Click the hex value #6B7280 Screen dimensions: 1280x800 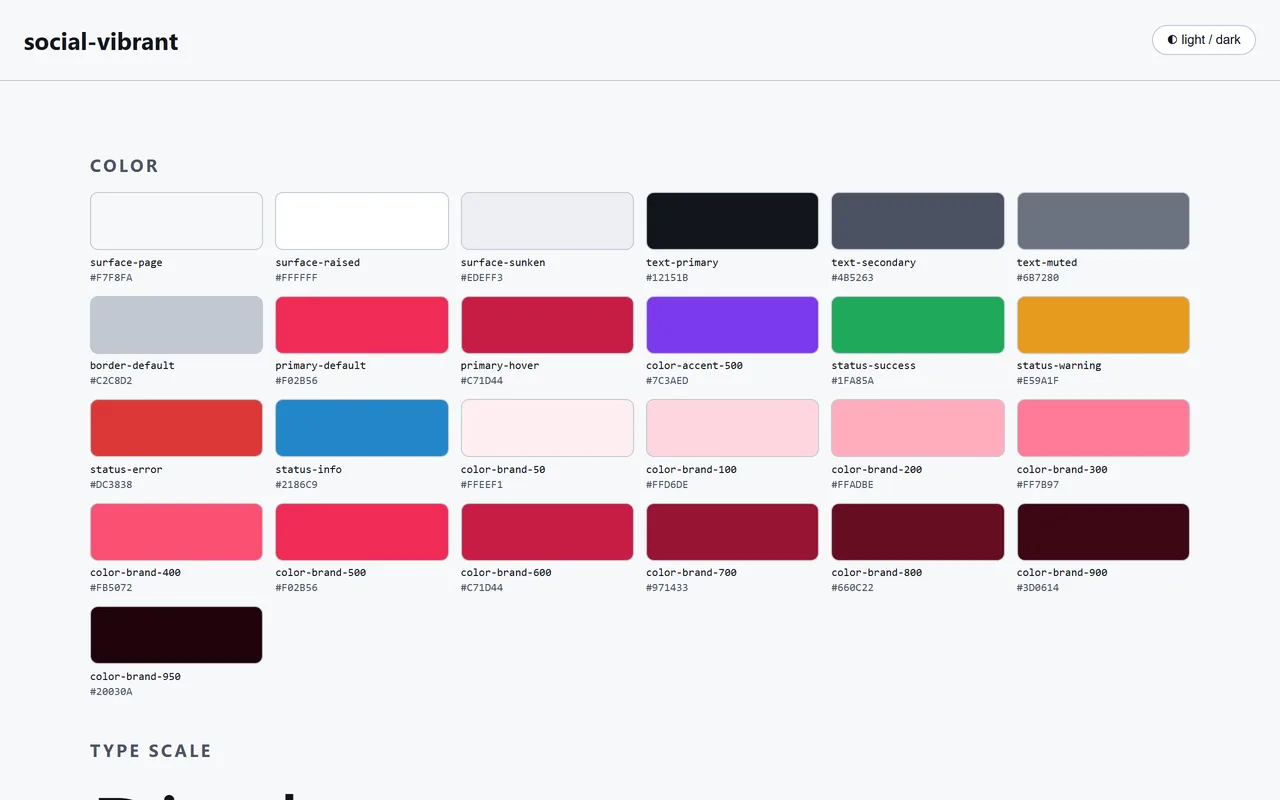pyautogui.click(x=1038, y=278)
